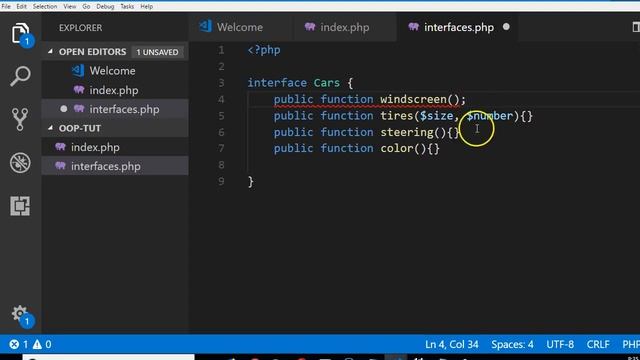Click the word windscreen on line 4

pyautogui.click(x=413, y=99)
